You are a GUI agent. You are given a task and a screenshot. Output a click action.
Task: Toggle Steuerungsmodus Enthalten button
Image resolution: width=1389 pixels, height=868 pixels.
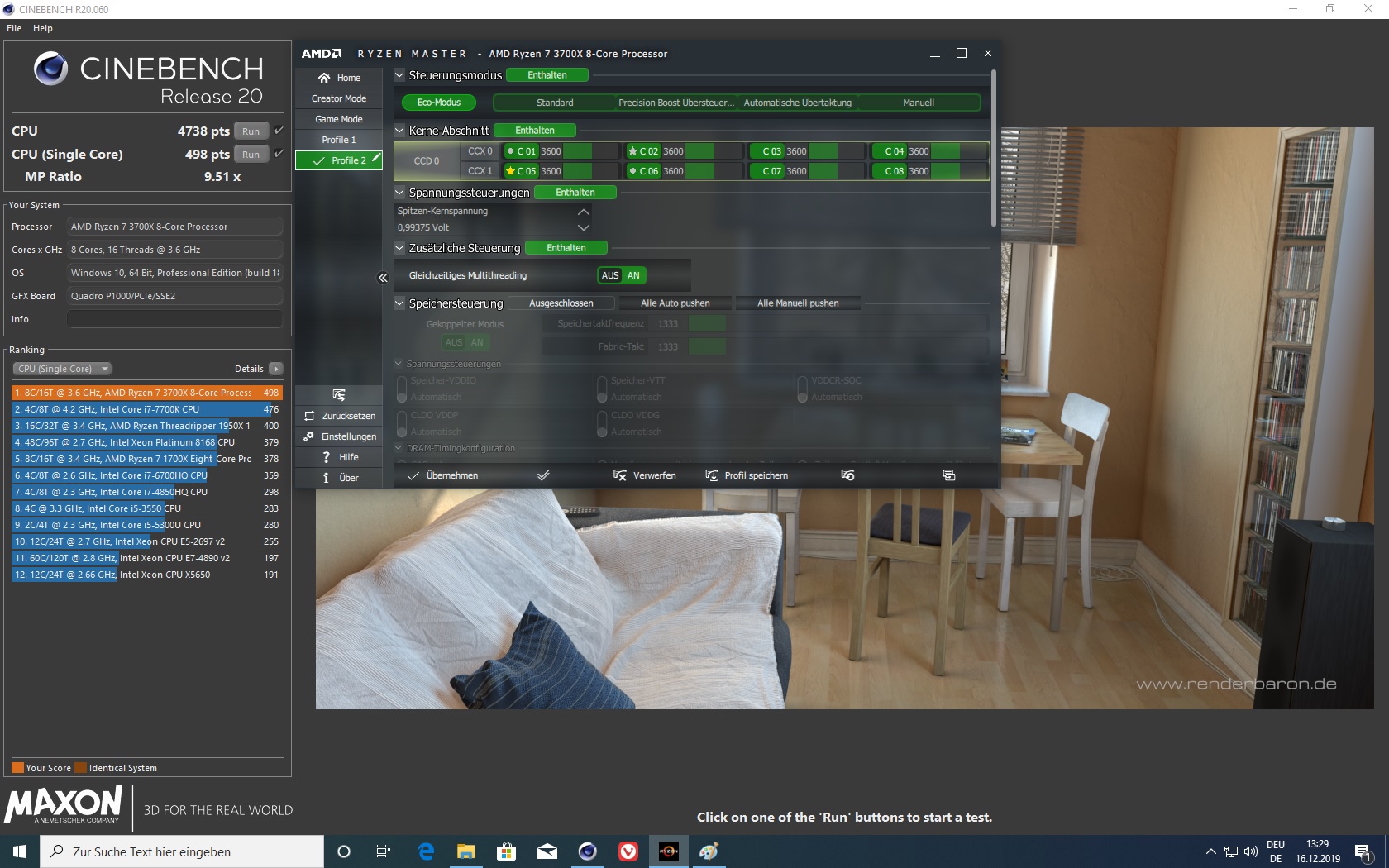click(x=547, y=75)
